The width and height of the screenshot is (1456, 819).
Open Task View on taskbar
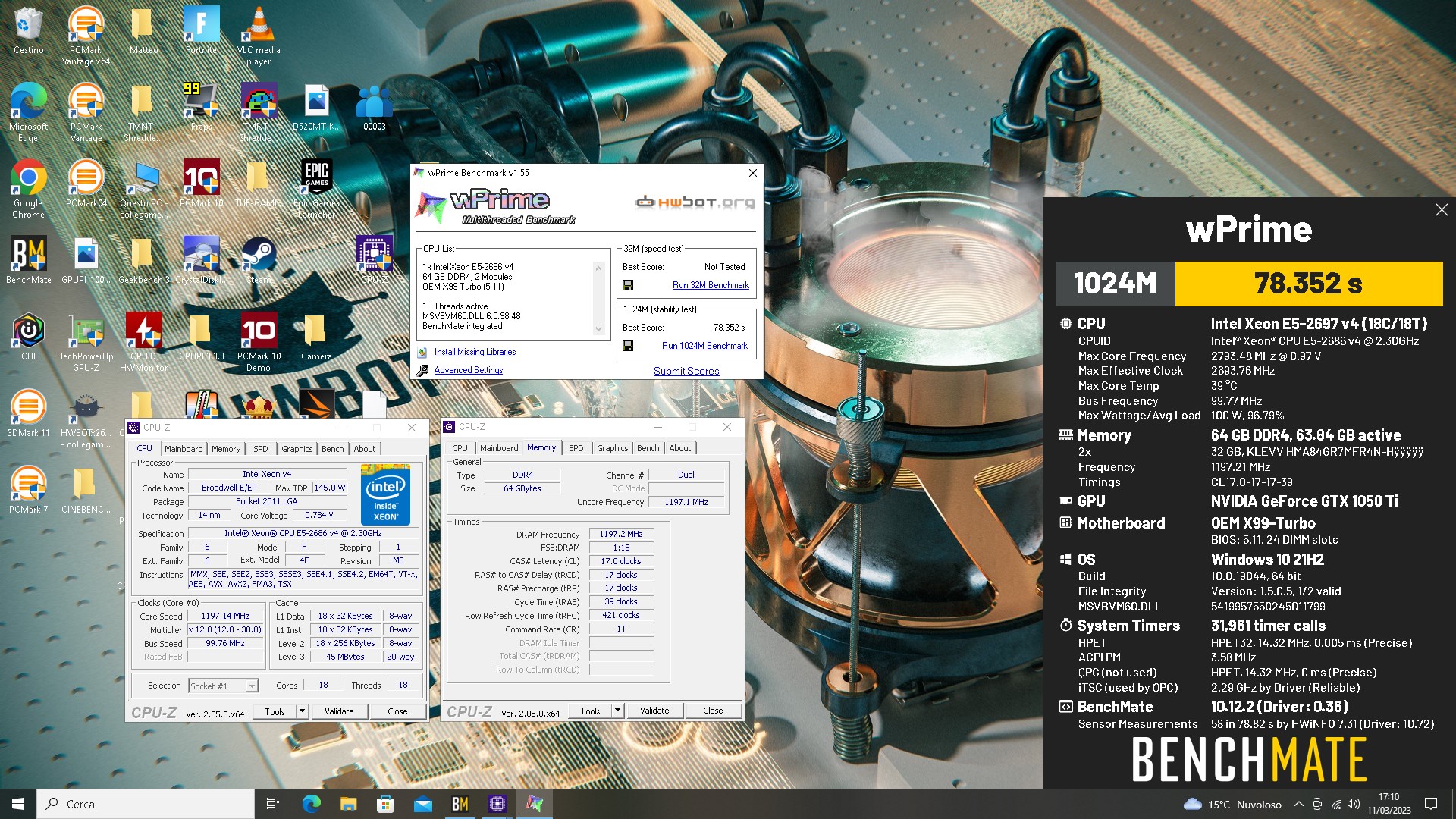click(273, 804)
